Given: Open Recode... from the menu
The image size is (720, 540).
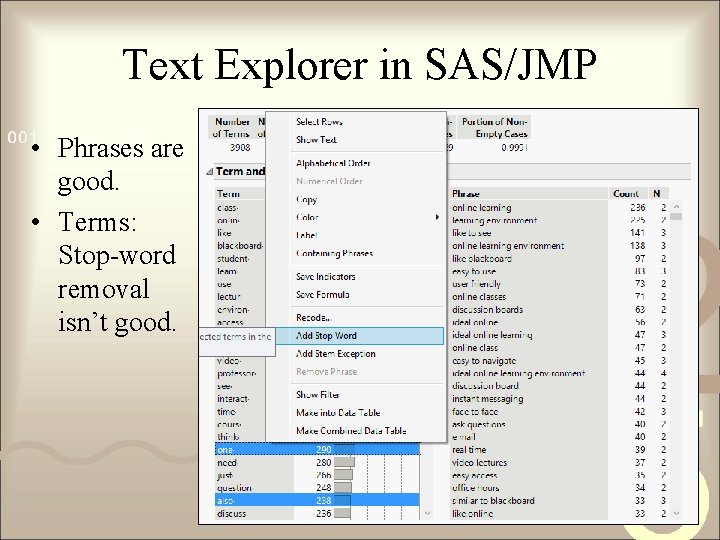Looking at the screenshot, I should coord(314,318).
